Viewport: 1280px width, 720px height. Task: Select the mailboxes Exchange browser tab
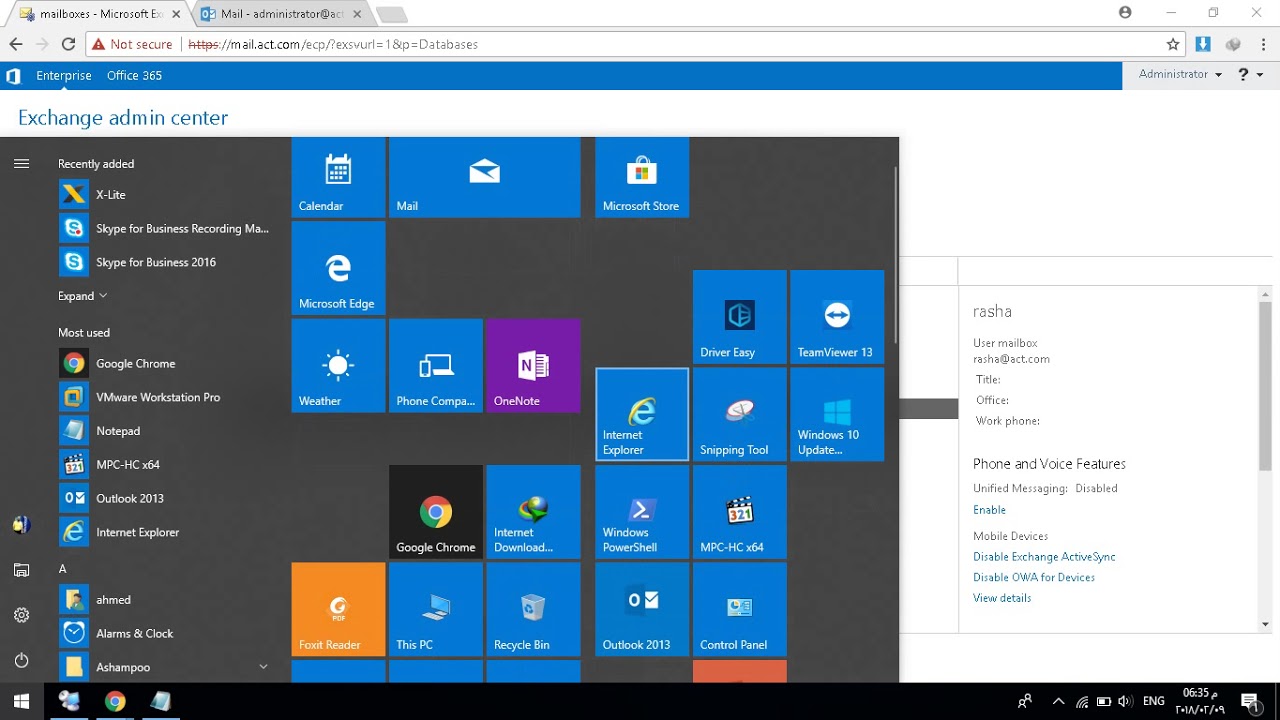(96, 14)
